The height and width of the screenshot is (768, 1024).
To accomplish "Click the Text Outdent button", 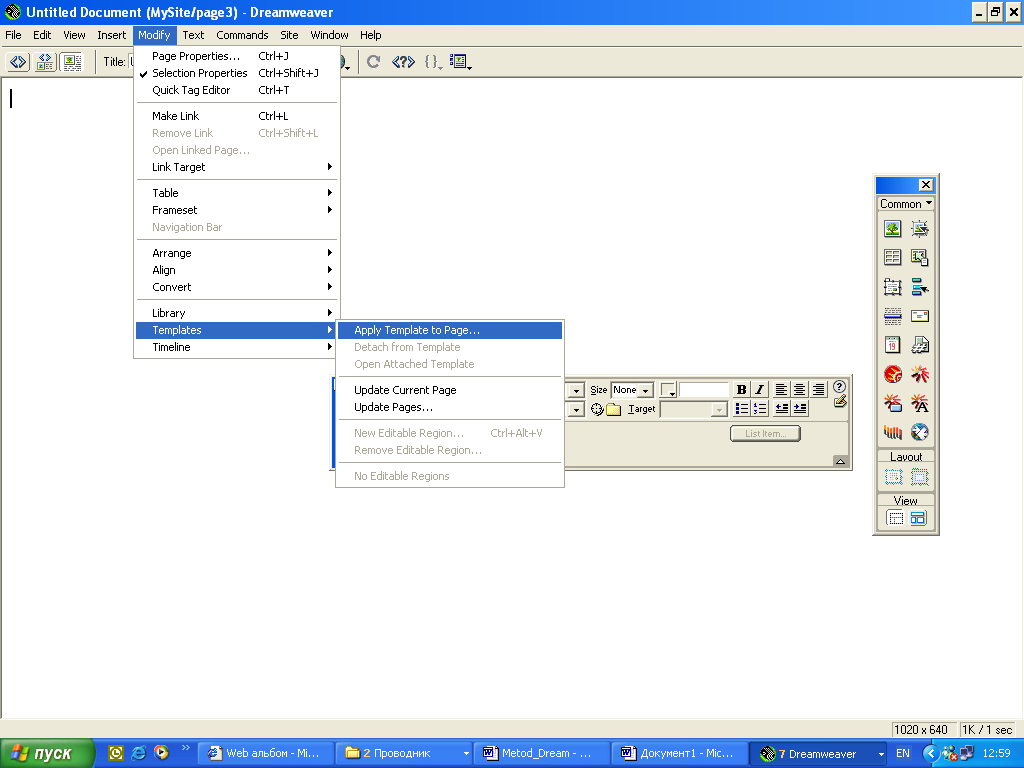I will tap(781, 409).
